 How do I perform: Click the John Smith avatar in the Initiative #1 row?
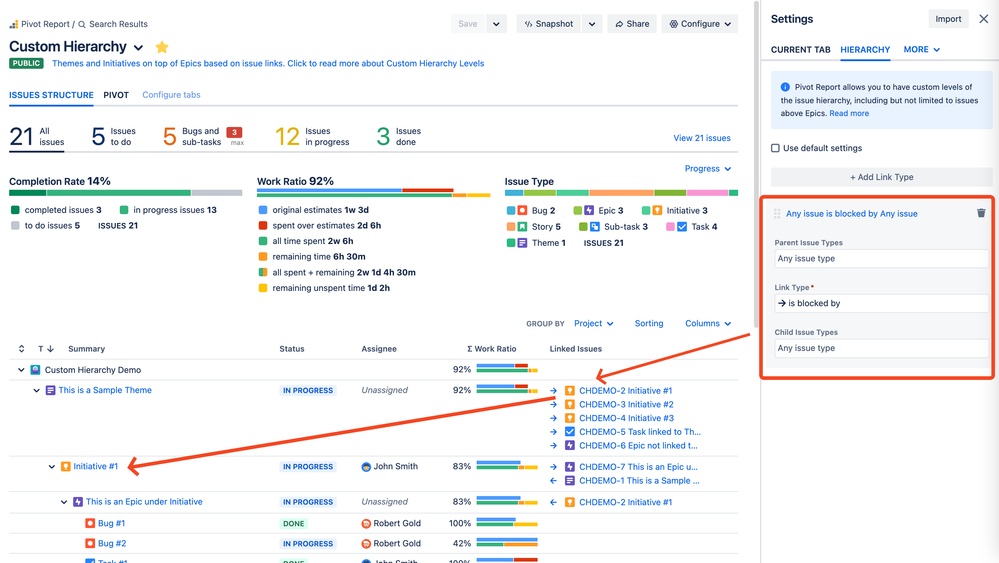pyautogui.click(x=366, y=467)
